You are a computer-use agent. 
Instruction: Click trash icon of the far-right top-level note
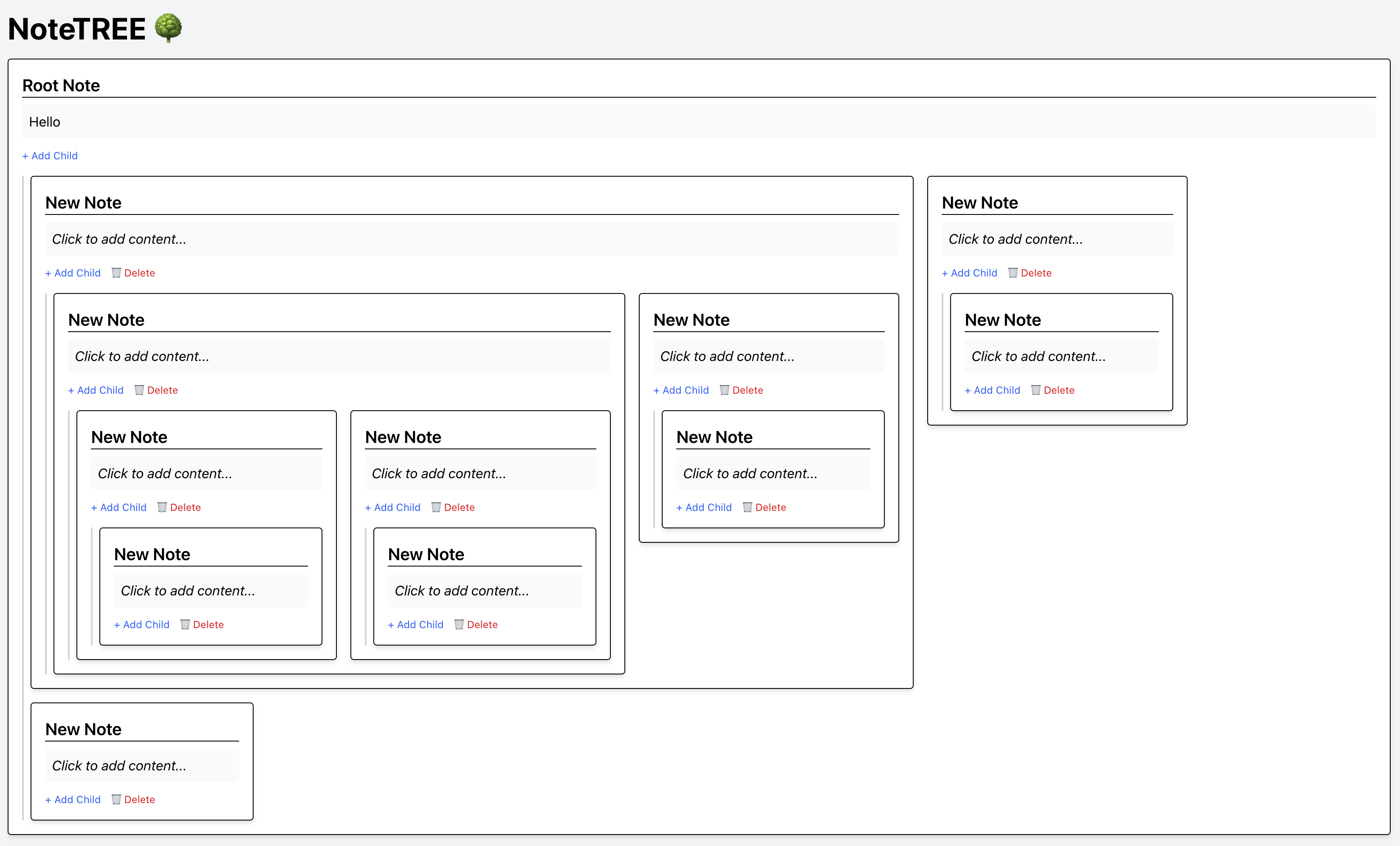(1013, 273)
